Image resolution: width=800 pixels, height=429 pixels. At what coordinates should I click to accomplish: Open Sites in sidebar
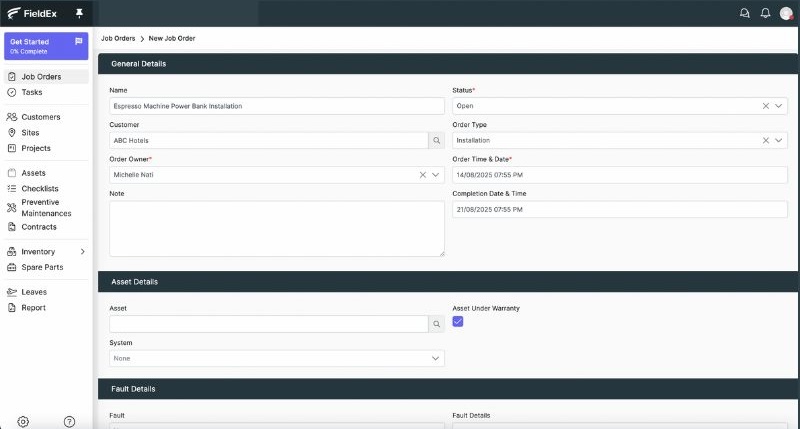point(46,133)
